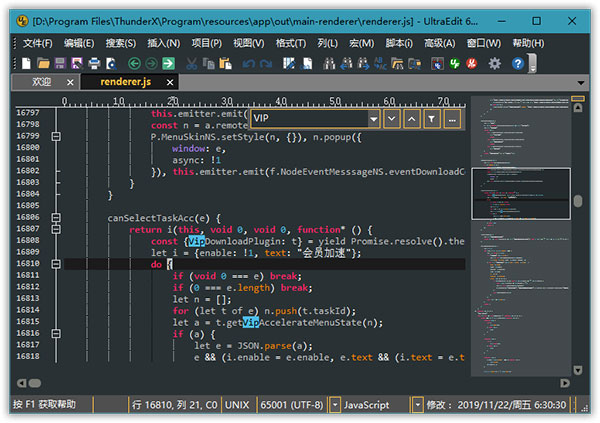Switch to the 欢迎 tab

pos(41,82)
